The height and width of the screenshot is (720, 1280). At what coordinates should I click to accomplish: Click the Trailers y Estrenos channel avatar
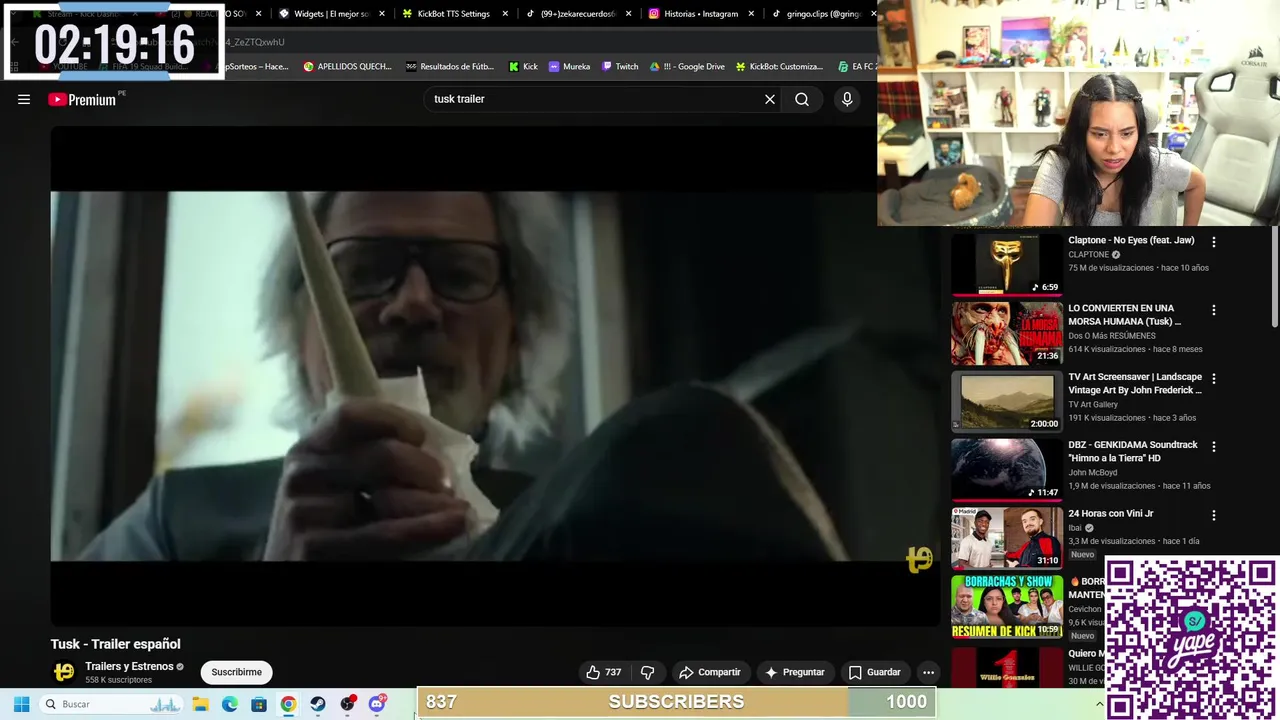click(x=64, y=672)
